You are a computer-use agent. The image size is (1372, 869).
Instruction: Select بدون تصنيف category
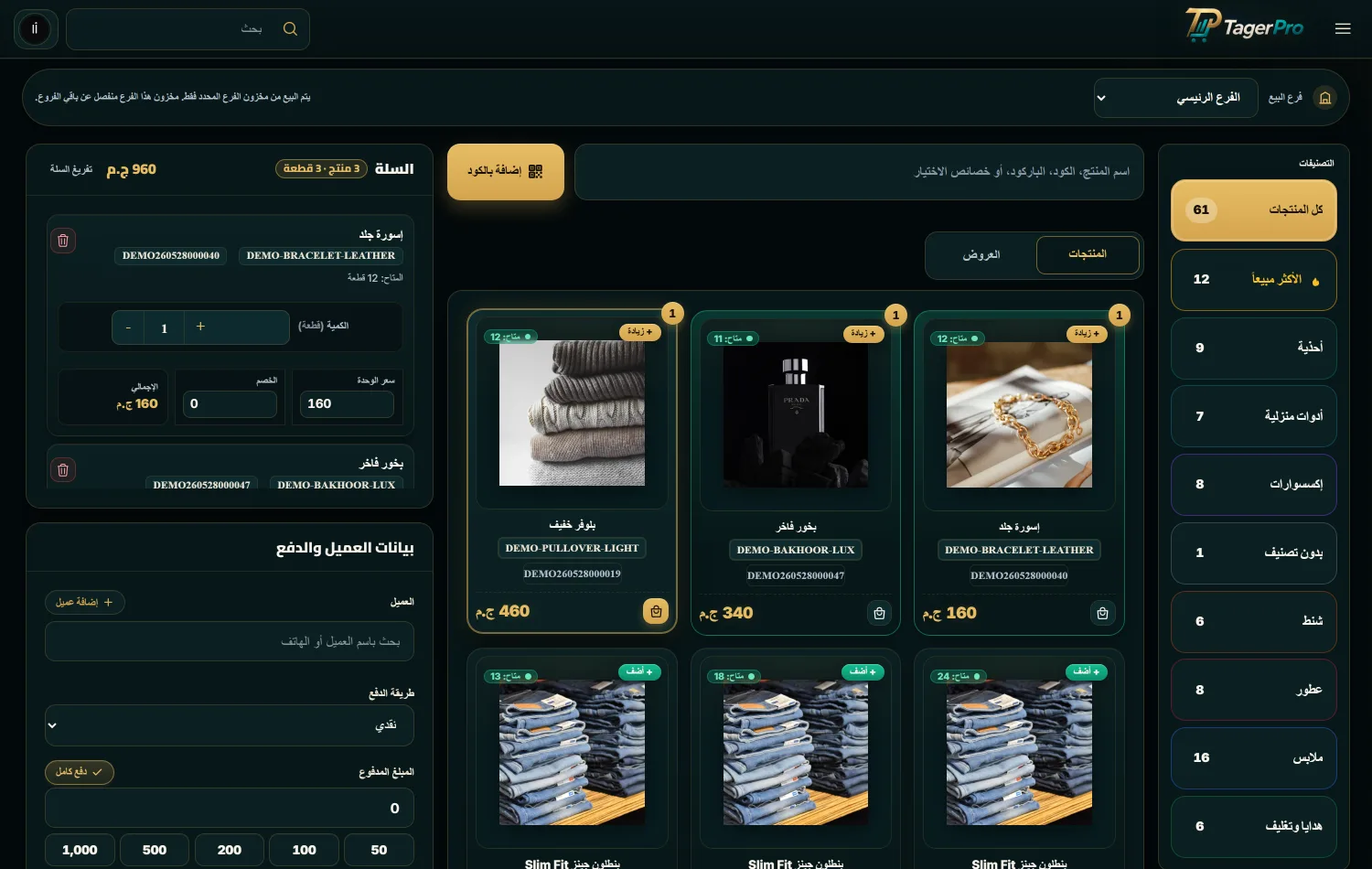tap(1254, 553)
